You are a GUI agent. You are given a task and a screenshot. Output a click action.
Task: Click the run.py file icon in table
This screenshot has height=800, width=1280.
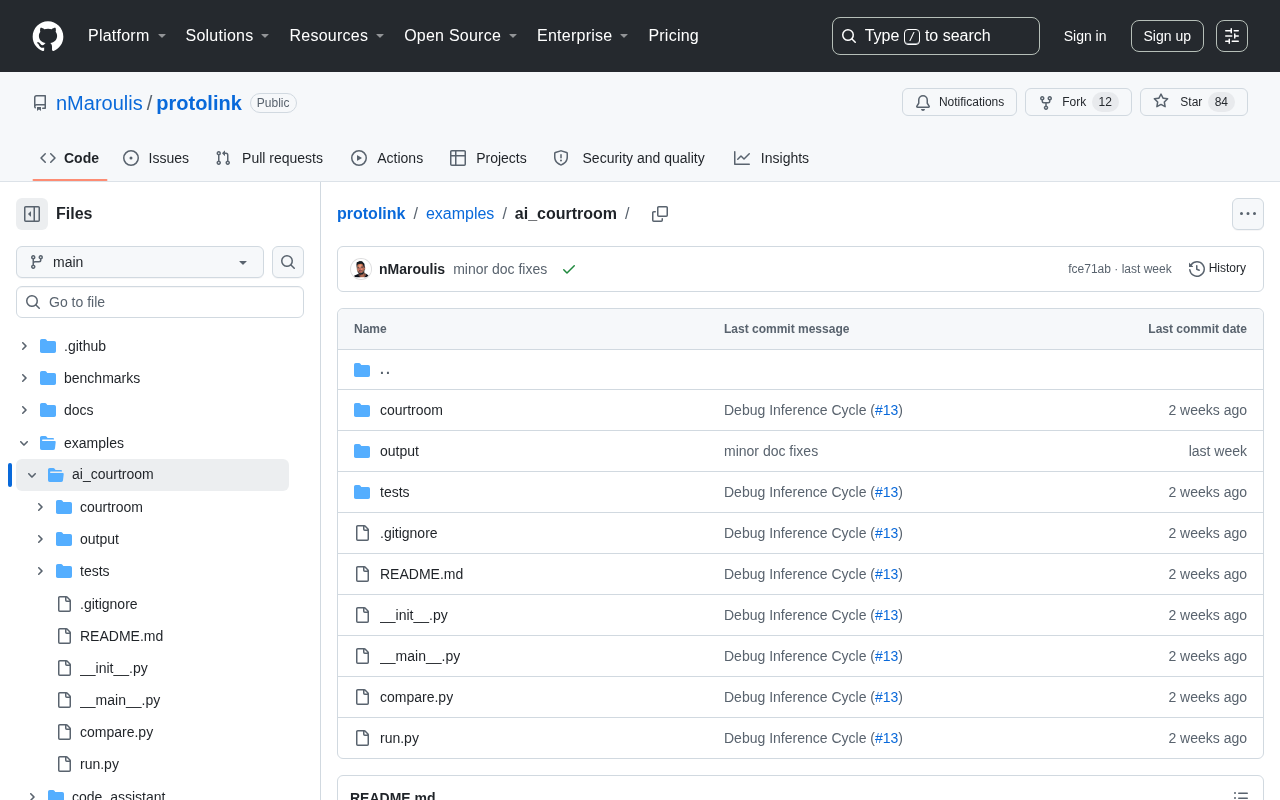point(362,738)
